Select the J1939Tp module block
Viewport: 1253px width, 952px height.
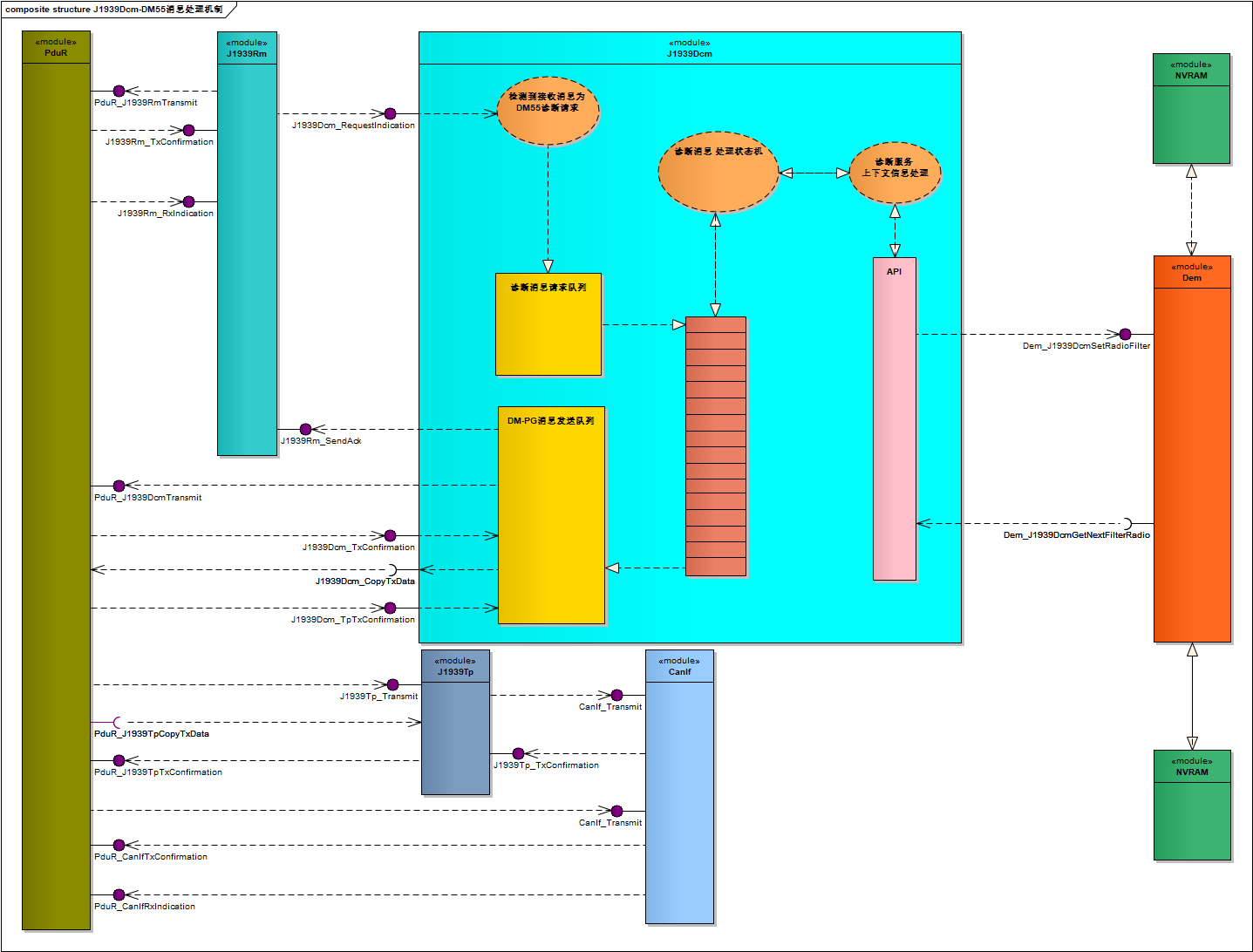pyautogui.click(x=455, y=722)
